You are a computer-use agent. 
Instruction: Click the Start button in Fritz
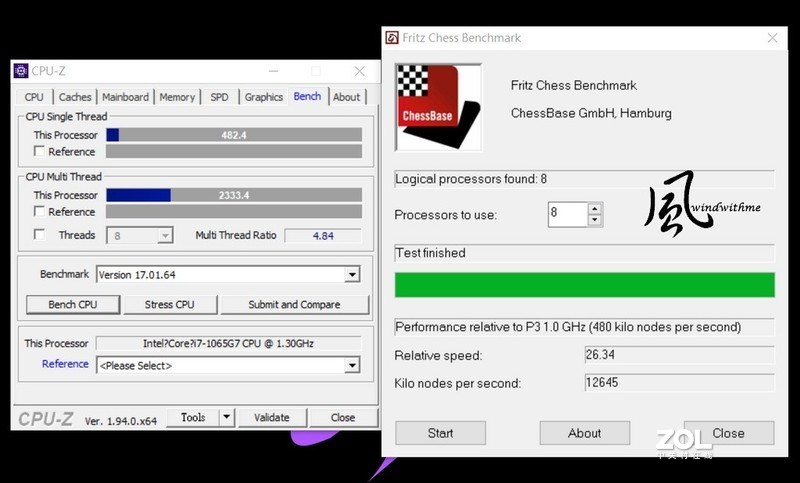tap(440, 433)
